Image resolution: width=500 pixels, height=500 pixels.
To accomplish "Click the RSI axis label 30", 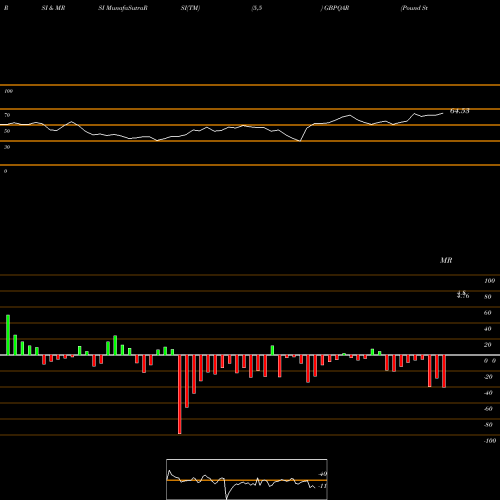I will 7,147.
